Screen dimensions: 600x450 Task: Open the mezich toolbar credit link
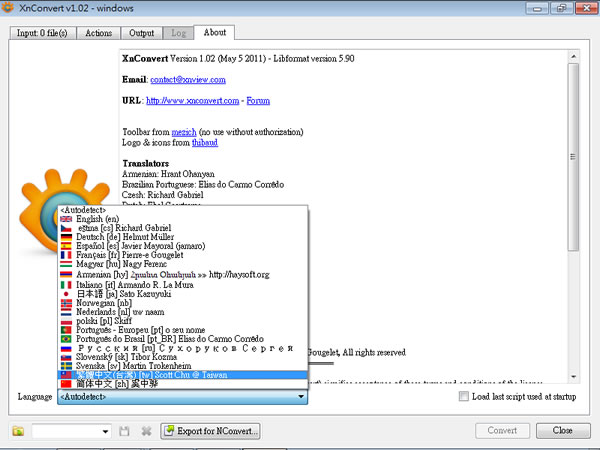click(x=184, y=132)
